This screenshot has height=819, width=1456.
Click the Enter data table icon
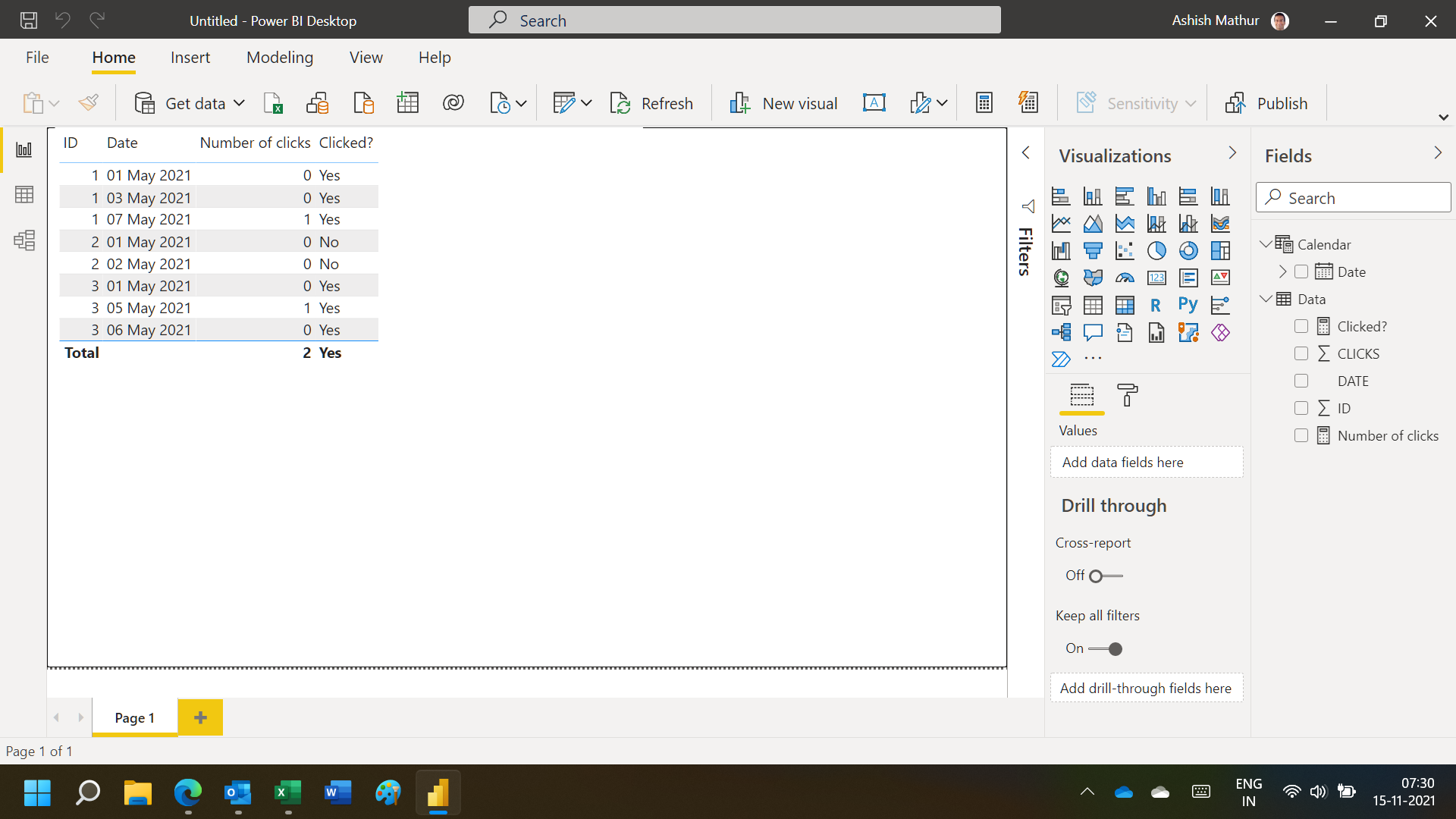[x=408, y=103]
